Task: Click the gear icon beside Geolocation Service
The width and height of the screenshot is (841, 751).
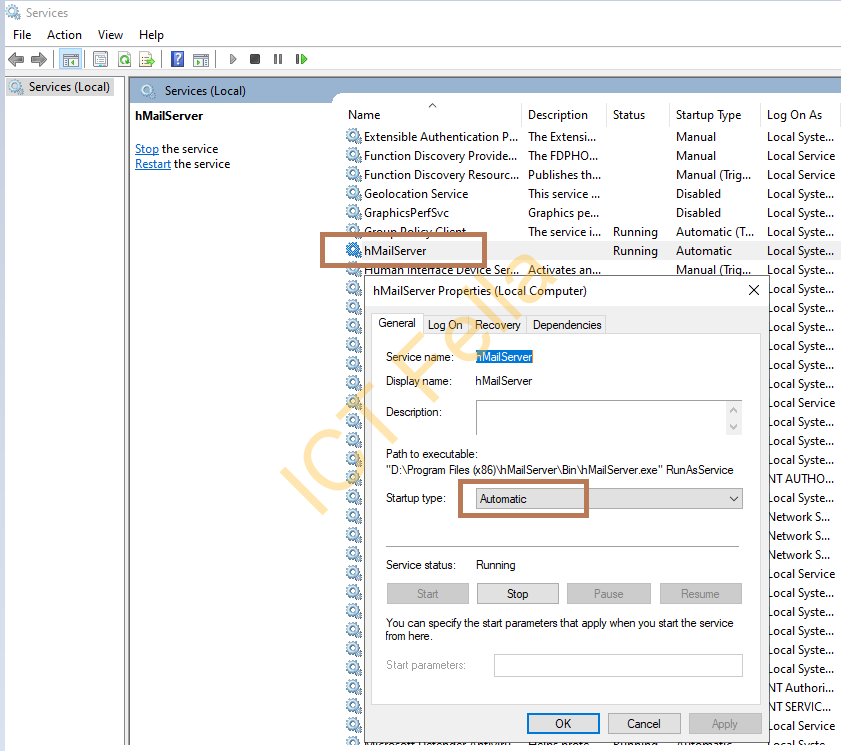Action: [353, 193]
